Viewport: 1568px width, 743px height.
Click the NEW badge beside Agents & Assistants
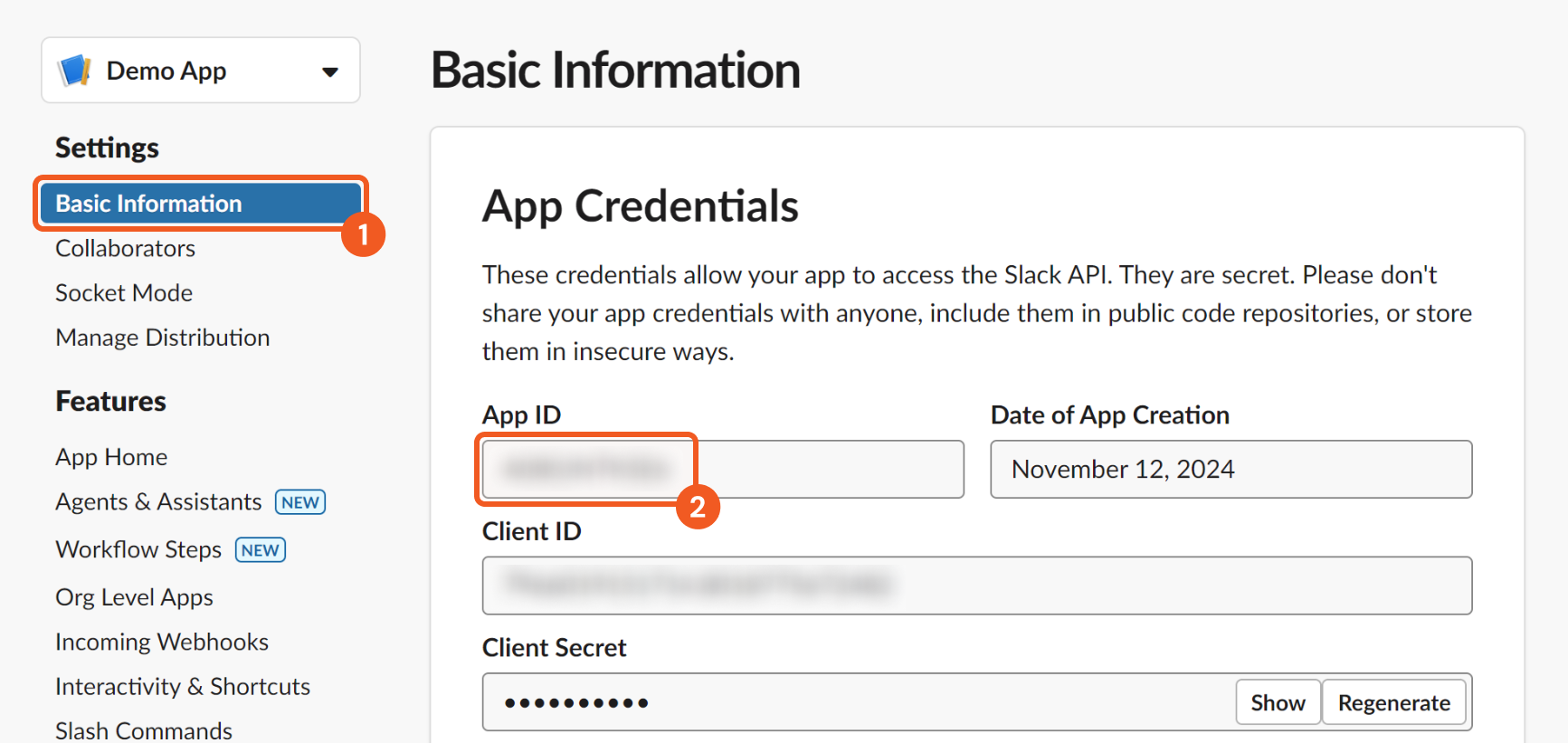(x=300, y=502)
